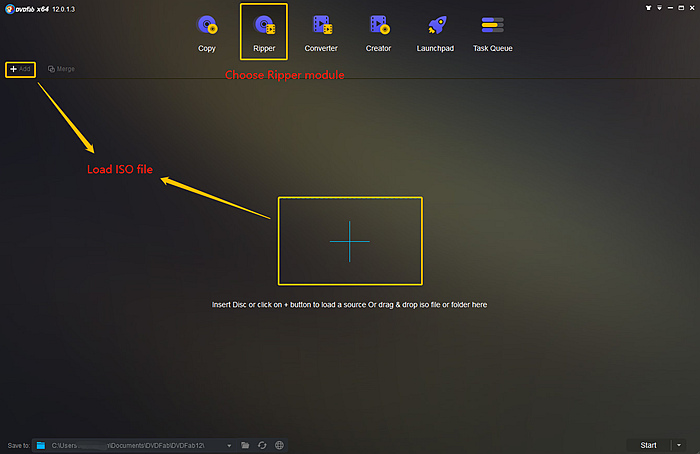
Task: Click the blue folder icon in Save to
Action: pyautogui.click(x=41, y=446)
